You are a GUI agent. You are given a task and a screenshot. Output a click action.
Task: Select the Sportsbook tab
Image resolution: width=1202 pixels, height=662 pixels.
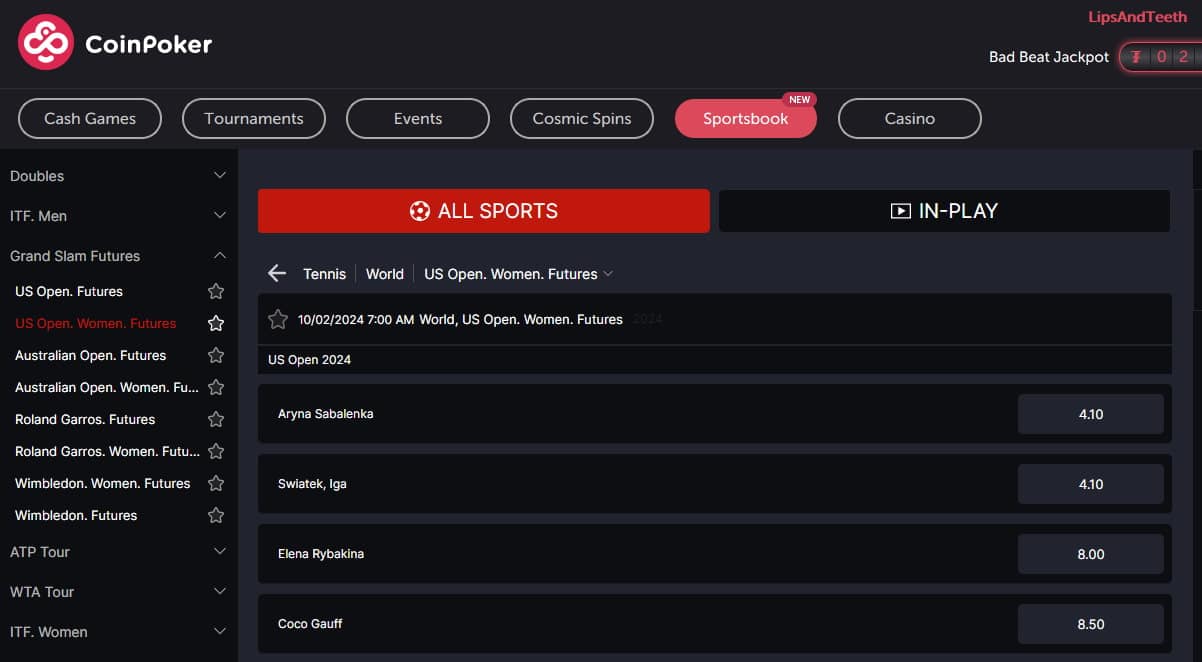click(x=746, y=118)
